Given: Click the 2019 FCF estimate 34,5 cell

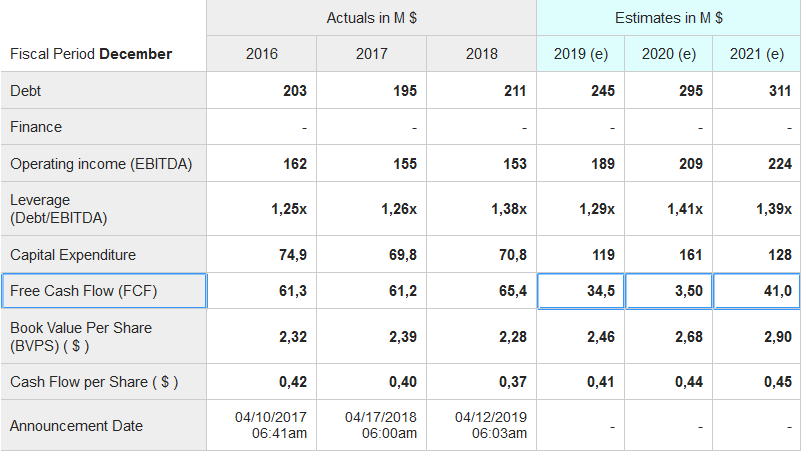Looking at the screenshot, I should coord(581,291).
